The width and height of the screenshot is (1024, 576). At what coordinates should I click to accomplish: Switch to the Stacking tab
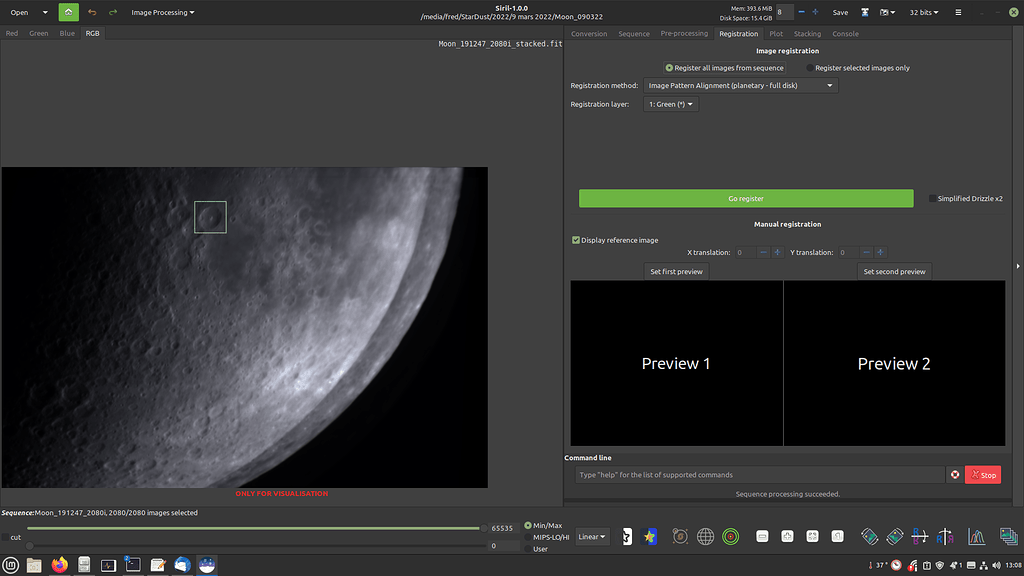click(807, 33)
